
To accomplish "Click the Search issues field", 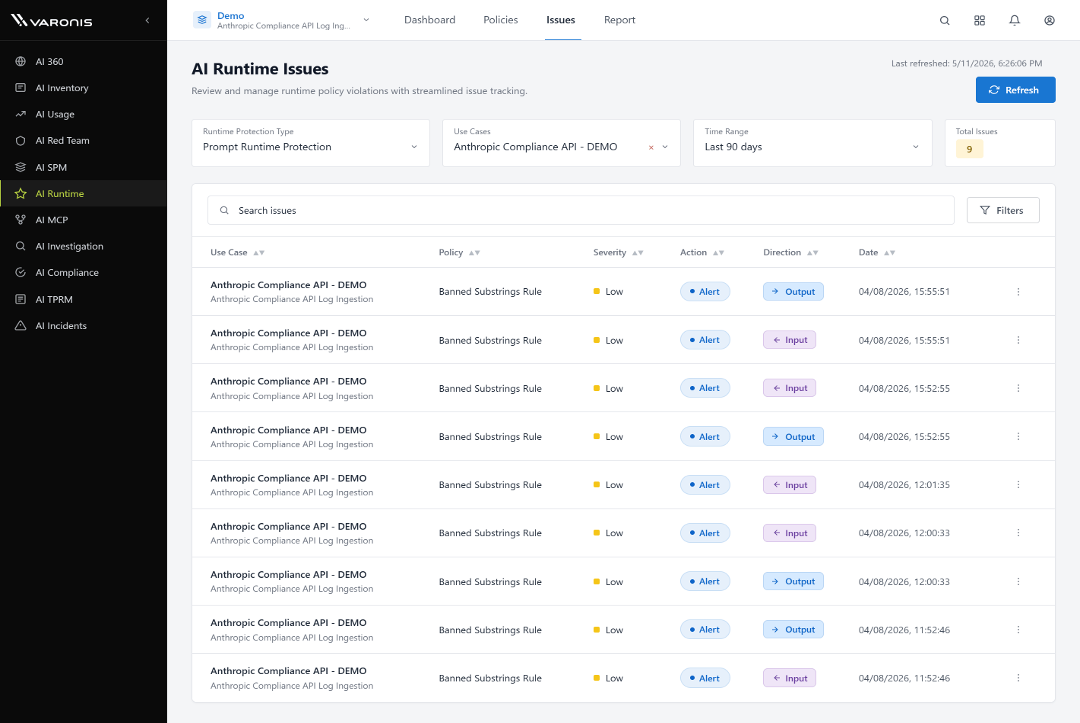I will 581,210.
